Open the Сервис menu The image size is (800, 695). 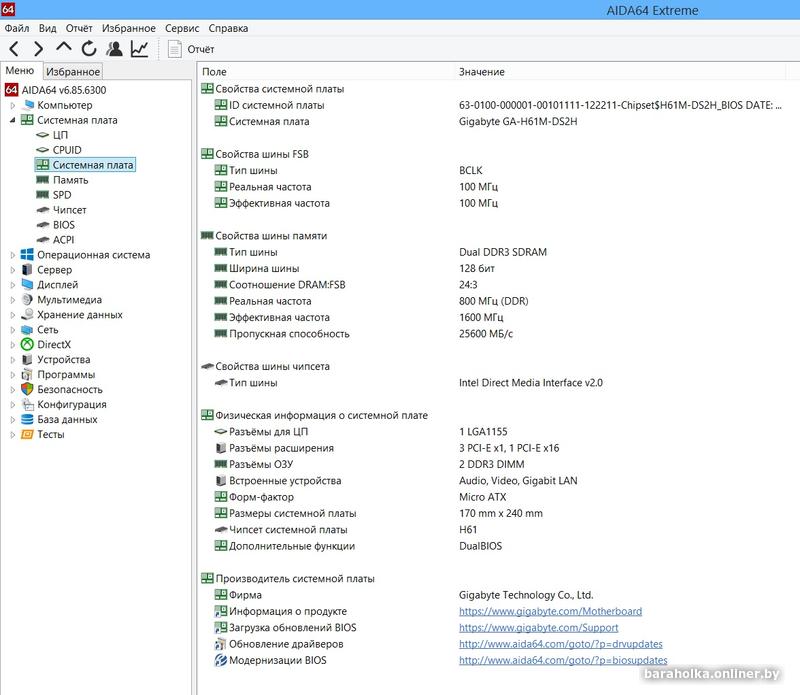coord(182,28)
